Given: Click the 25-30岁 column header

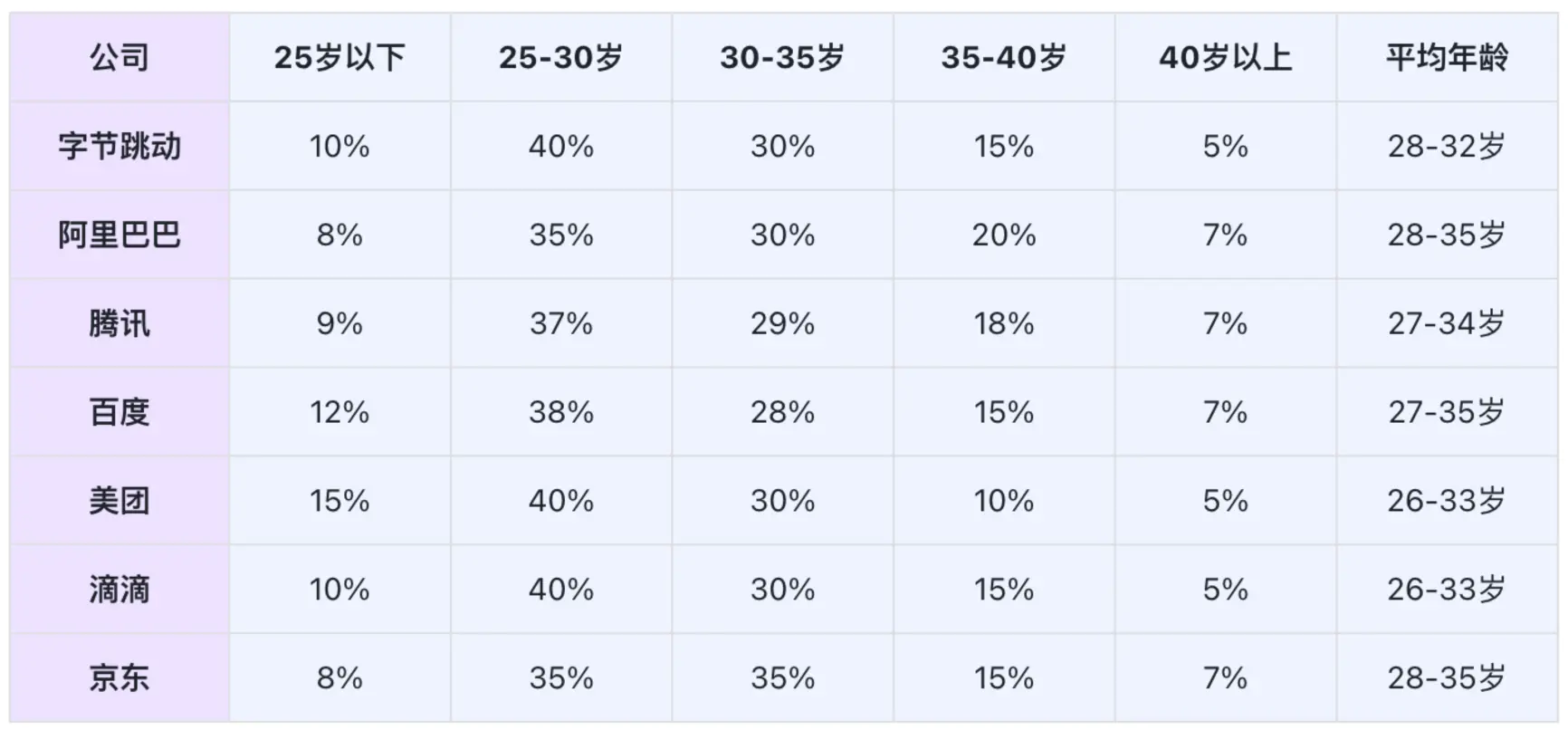Looking at the screenshot, I should pyautogui.click(x=561, y=58).
